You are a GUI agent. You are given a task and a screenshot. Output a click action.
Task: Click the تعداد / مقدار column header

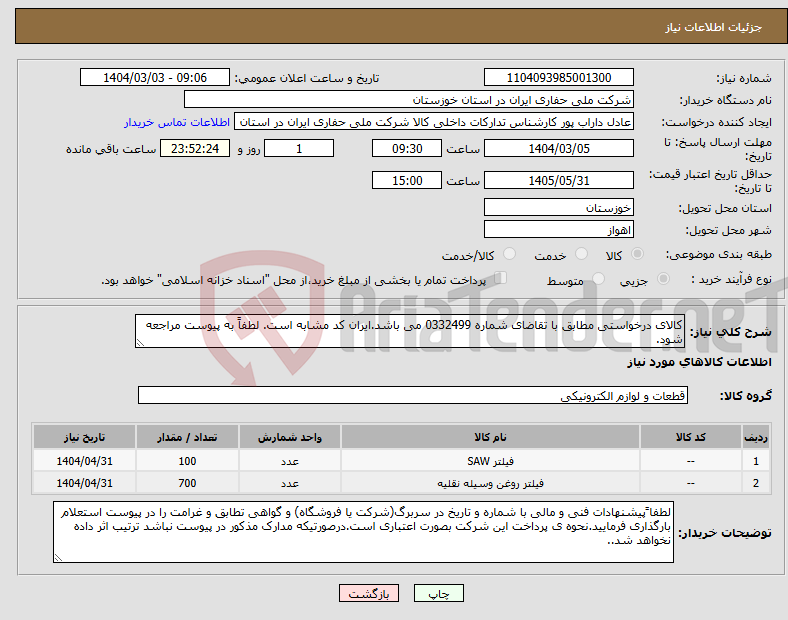coord(187,437)
